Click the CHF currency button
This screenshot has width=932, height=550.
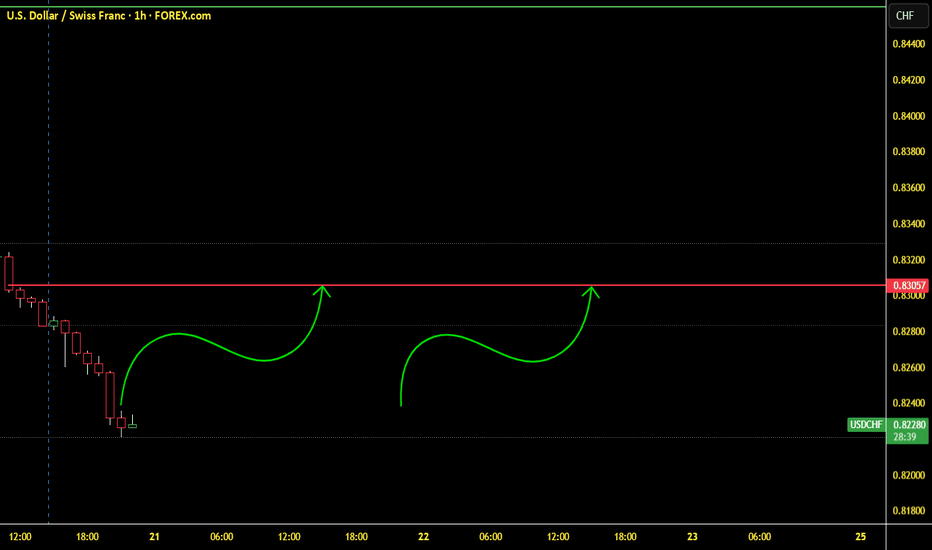(908, 16)
